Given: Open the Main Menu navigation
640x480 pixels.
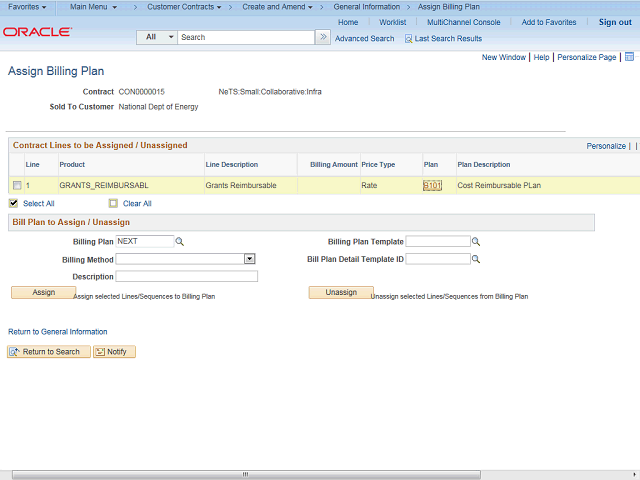Looking at the screenshot, I should 93,7.
